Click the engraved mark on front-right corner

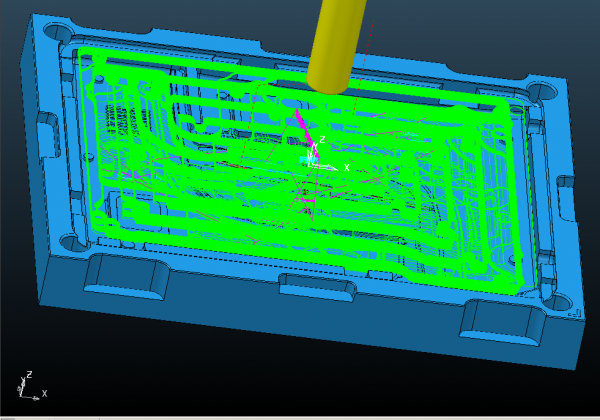click(x=574, y=315)
